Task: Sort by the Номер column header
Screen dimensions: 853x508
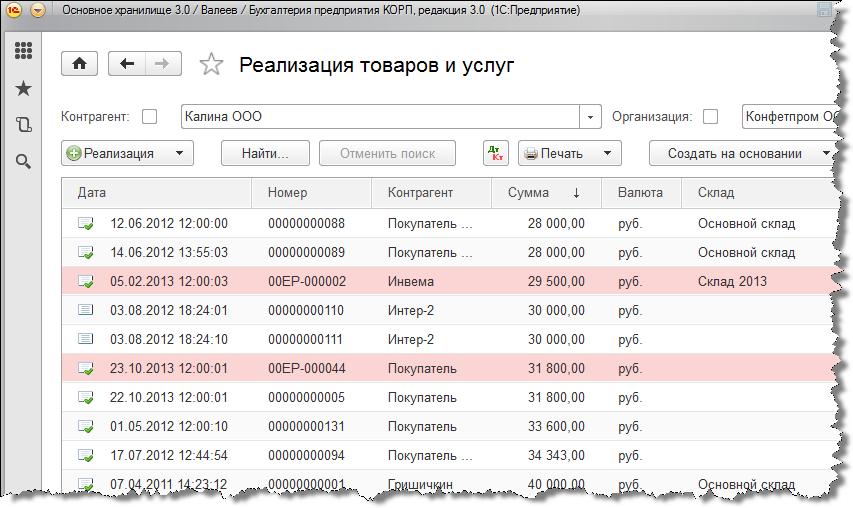Action: tap(311, 193)
